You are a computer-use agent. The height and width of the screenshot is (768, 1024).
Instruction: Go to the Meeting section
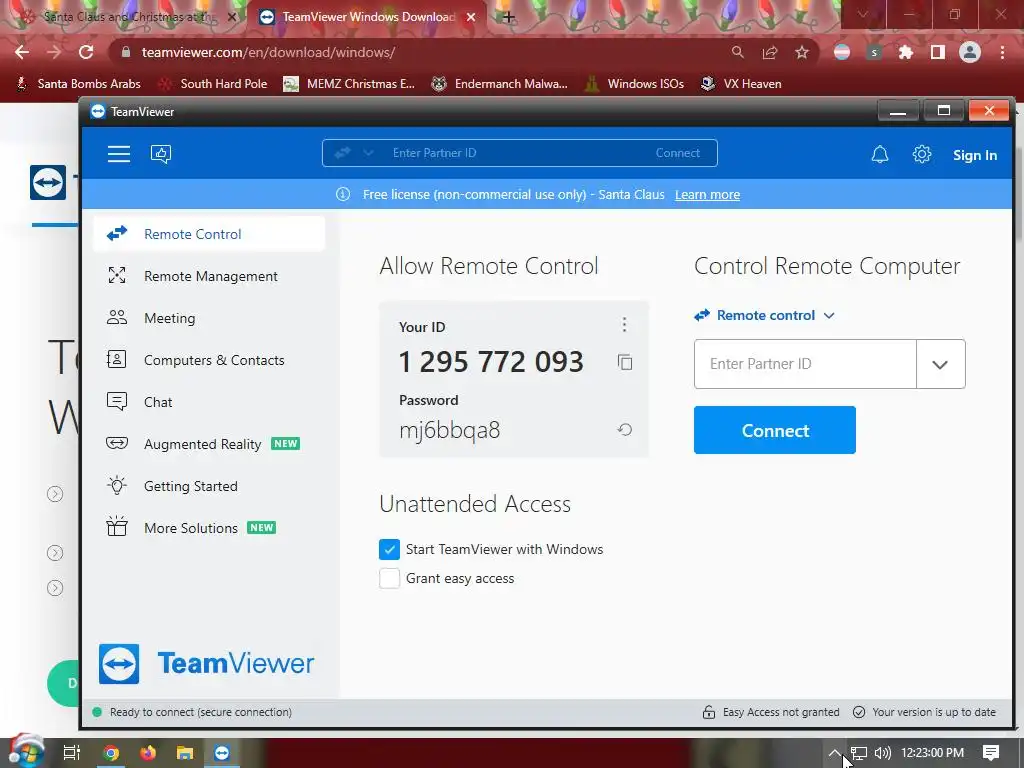coord(209,318)
